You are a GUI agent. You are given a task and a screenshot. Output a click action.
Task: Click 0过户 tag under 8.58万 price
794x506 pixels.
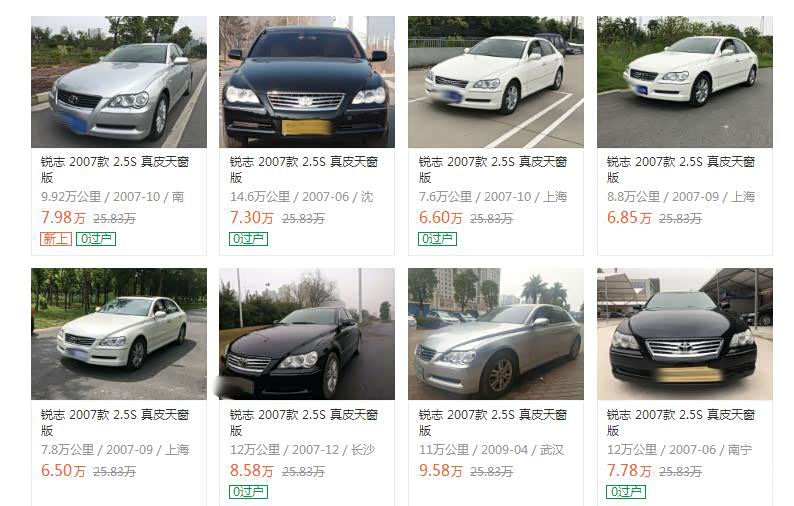(249, 491)
